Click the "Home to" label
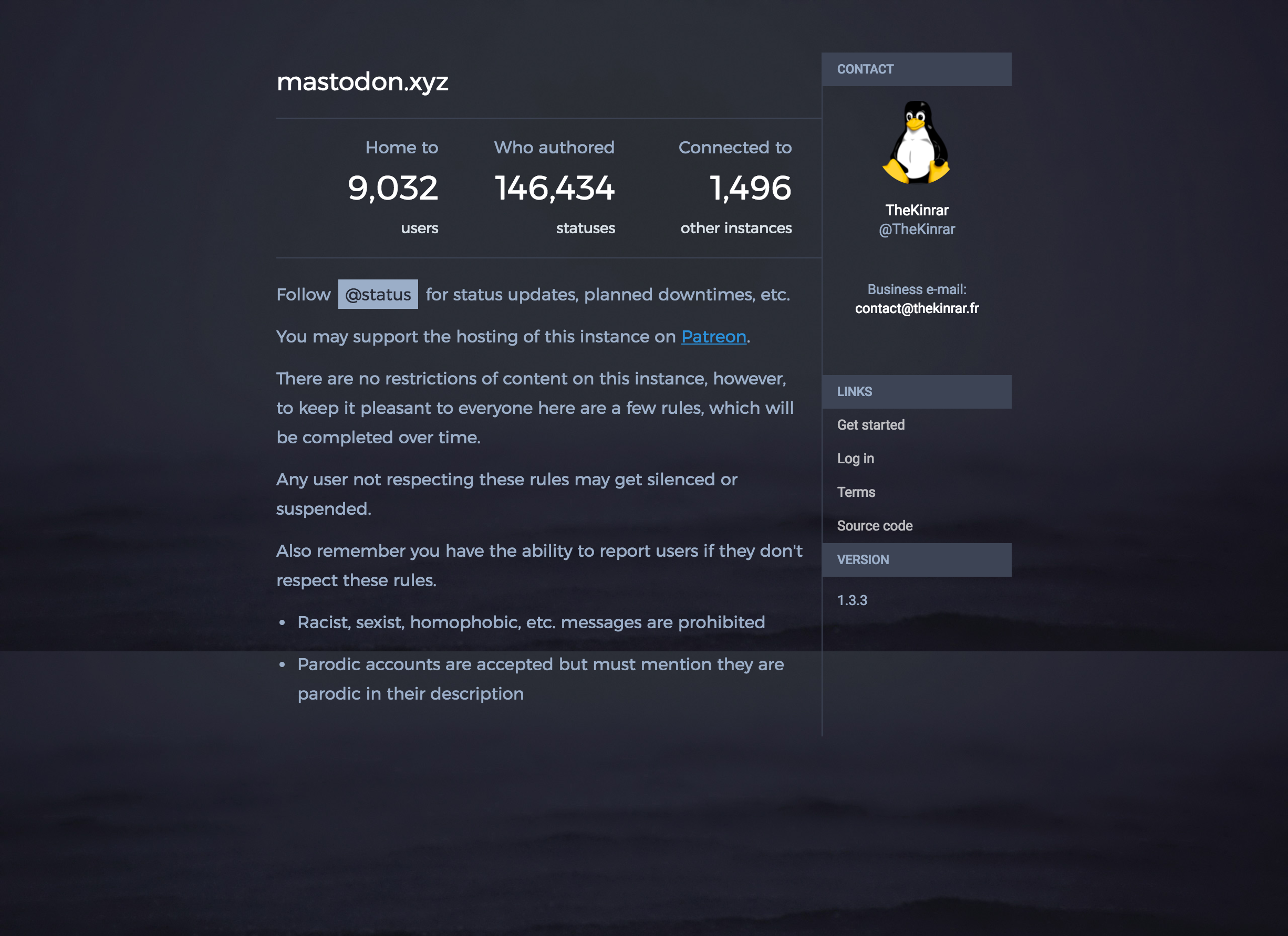The image size is (1288, 936). 401,148
